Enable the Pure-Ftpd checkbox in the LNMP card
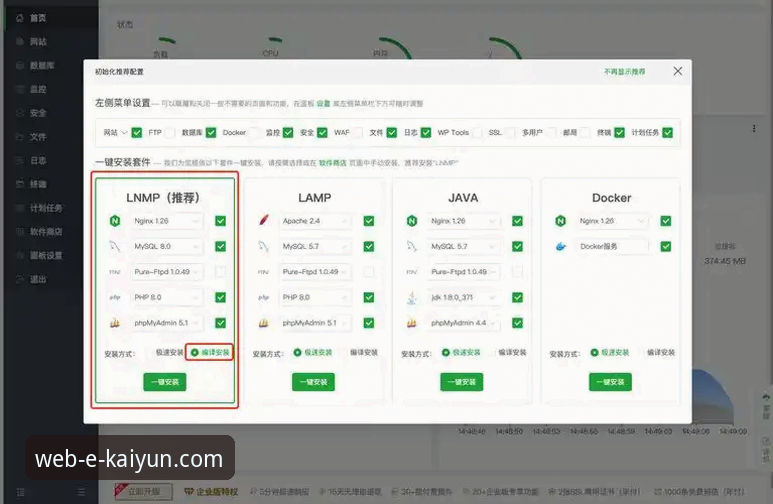This screenshot has height=504, width=773. click(x=220, y=272)
